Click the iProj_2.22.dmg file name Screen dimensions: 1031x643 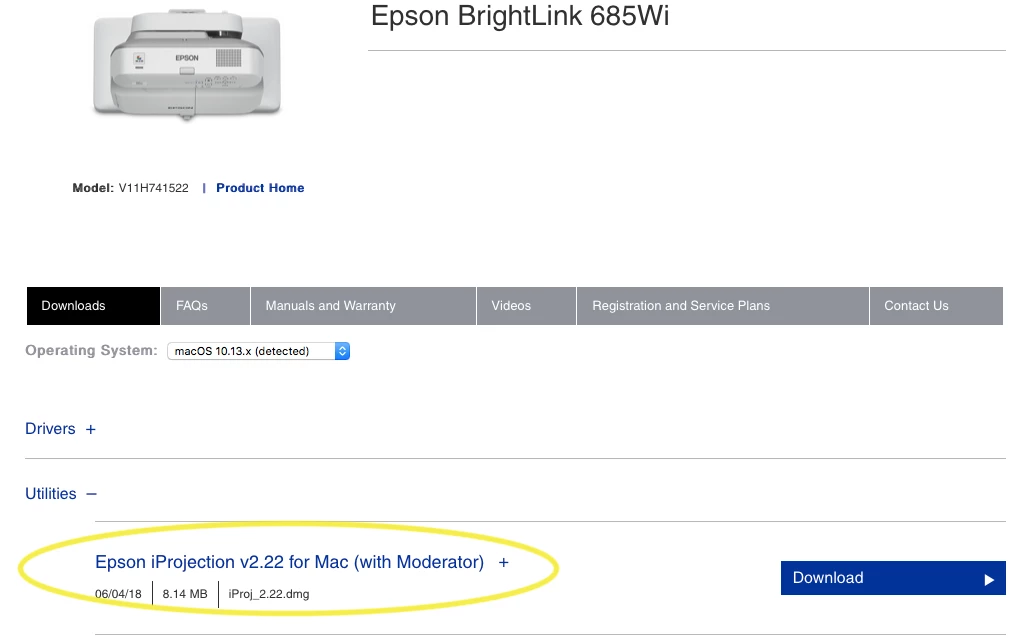tap(268, 594)
